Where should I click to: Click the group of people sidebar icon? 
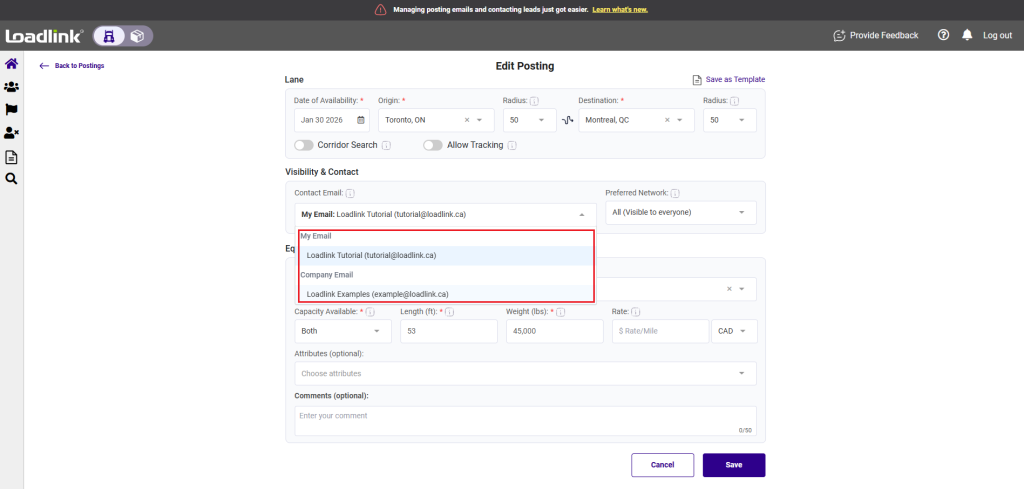pos(12,87)
